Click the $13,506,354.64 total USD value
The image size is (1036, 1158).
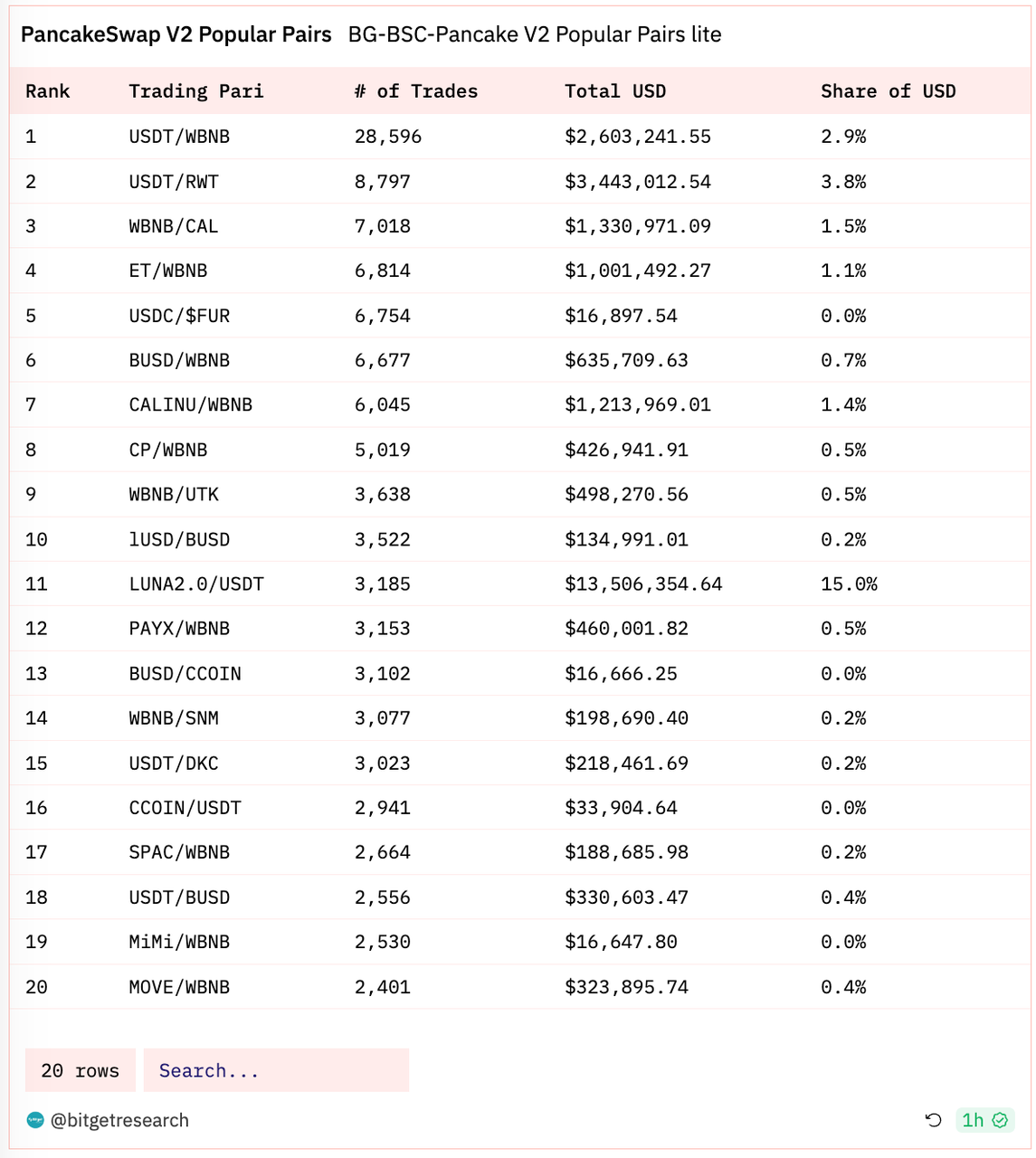pos(643,584)
